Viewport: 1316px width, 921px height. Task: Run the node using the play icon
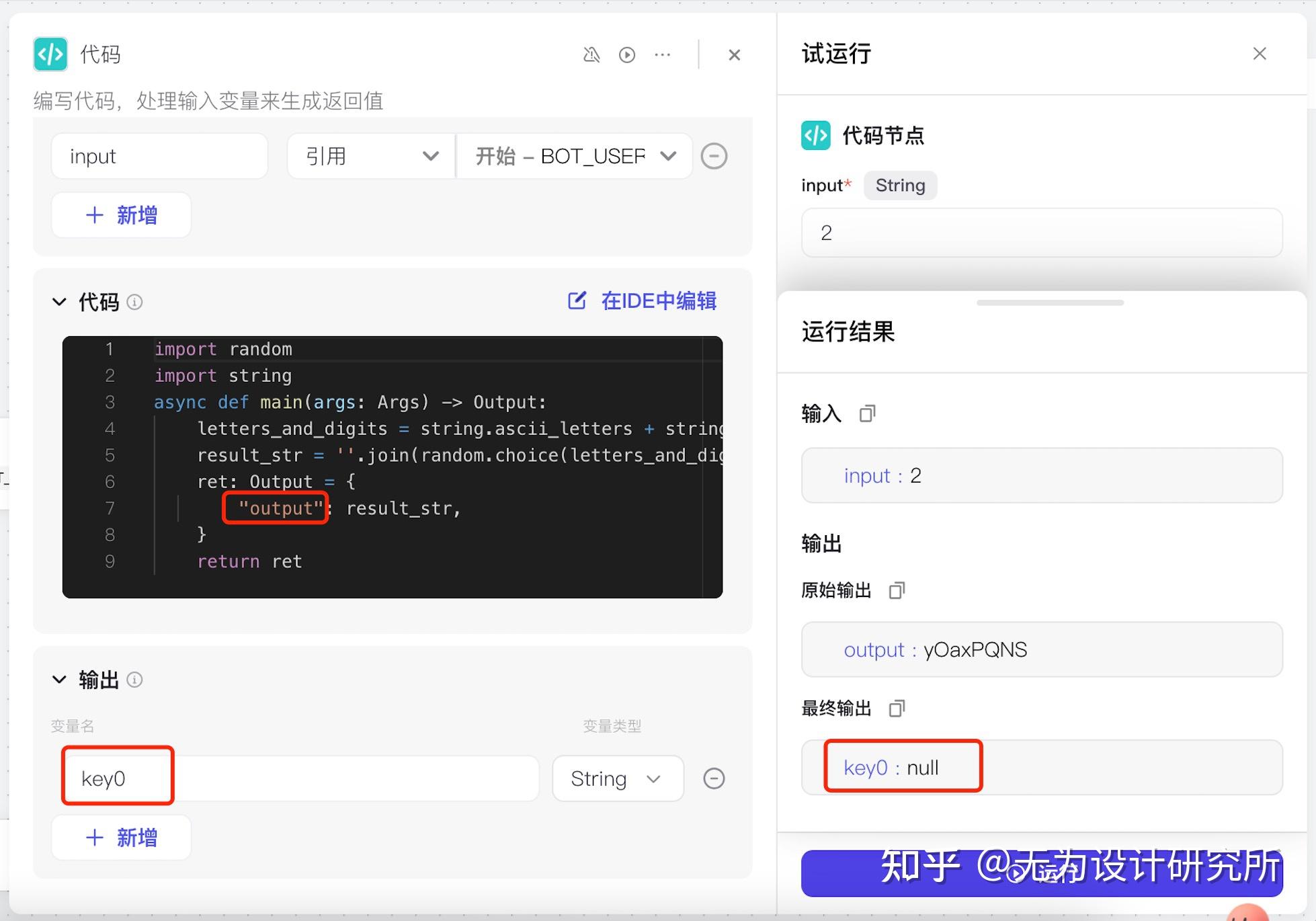627,54
